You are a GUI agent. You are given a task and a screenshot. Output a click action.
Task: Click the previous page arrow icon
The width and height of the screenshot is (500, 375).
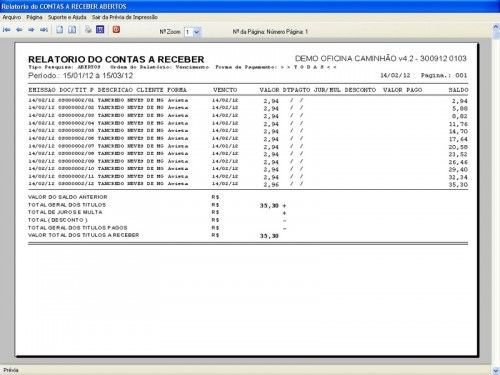click(x=19, y=30)
